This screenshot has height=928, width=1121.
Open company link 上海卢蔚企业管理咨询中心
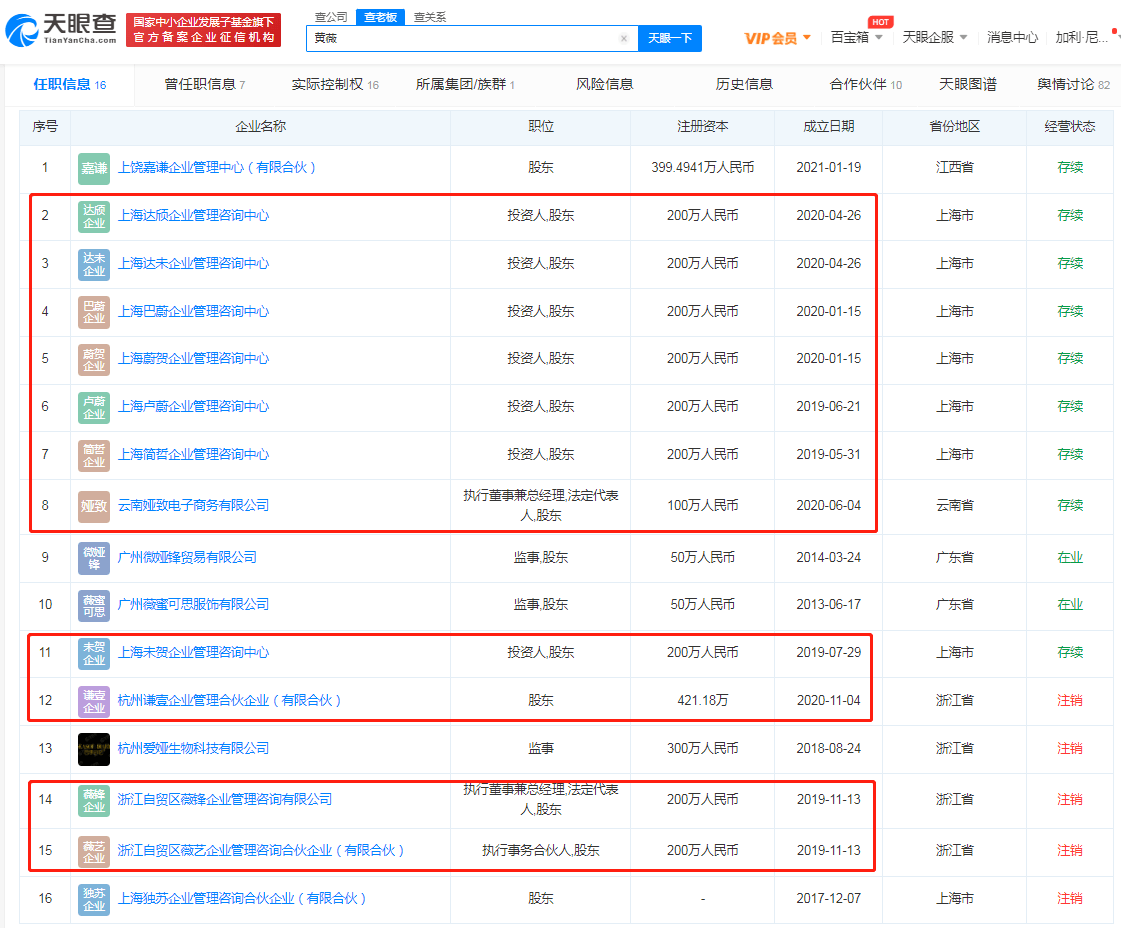point(193,407)
